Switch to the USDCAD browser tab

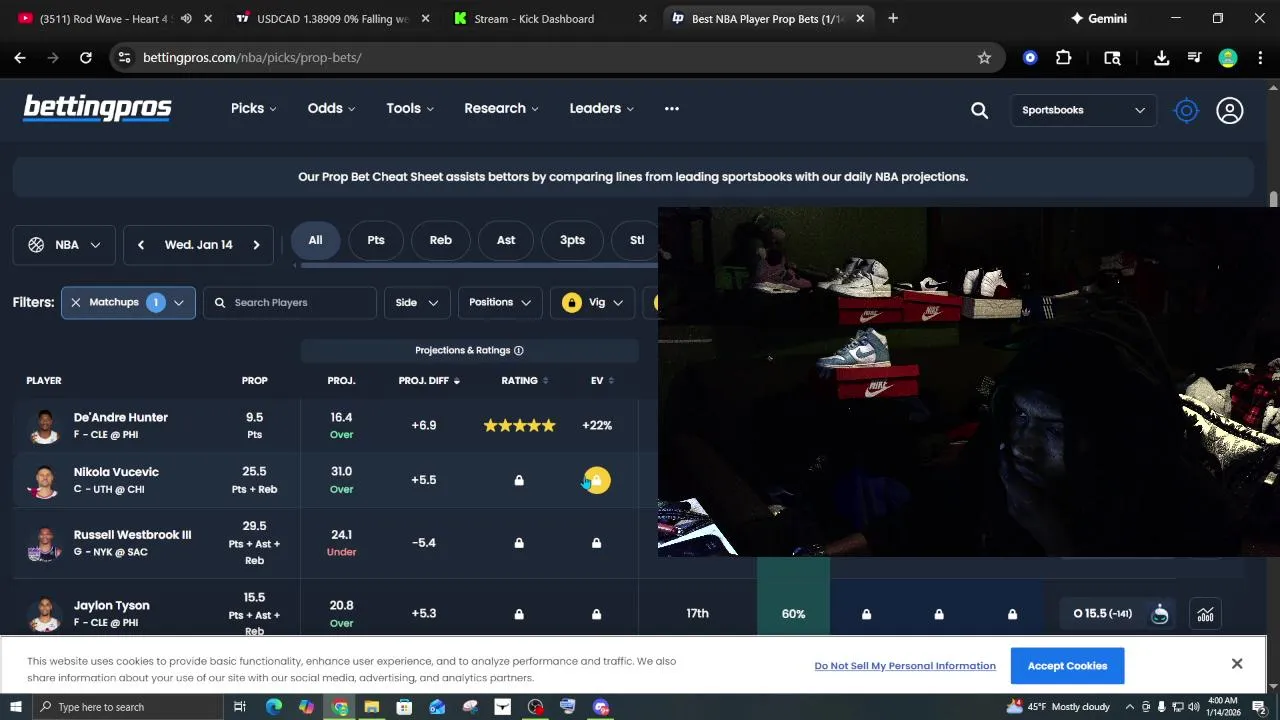coord(332,18)
